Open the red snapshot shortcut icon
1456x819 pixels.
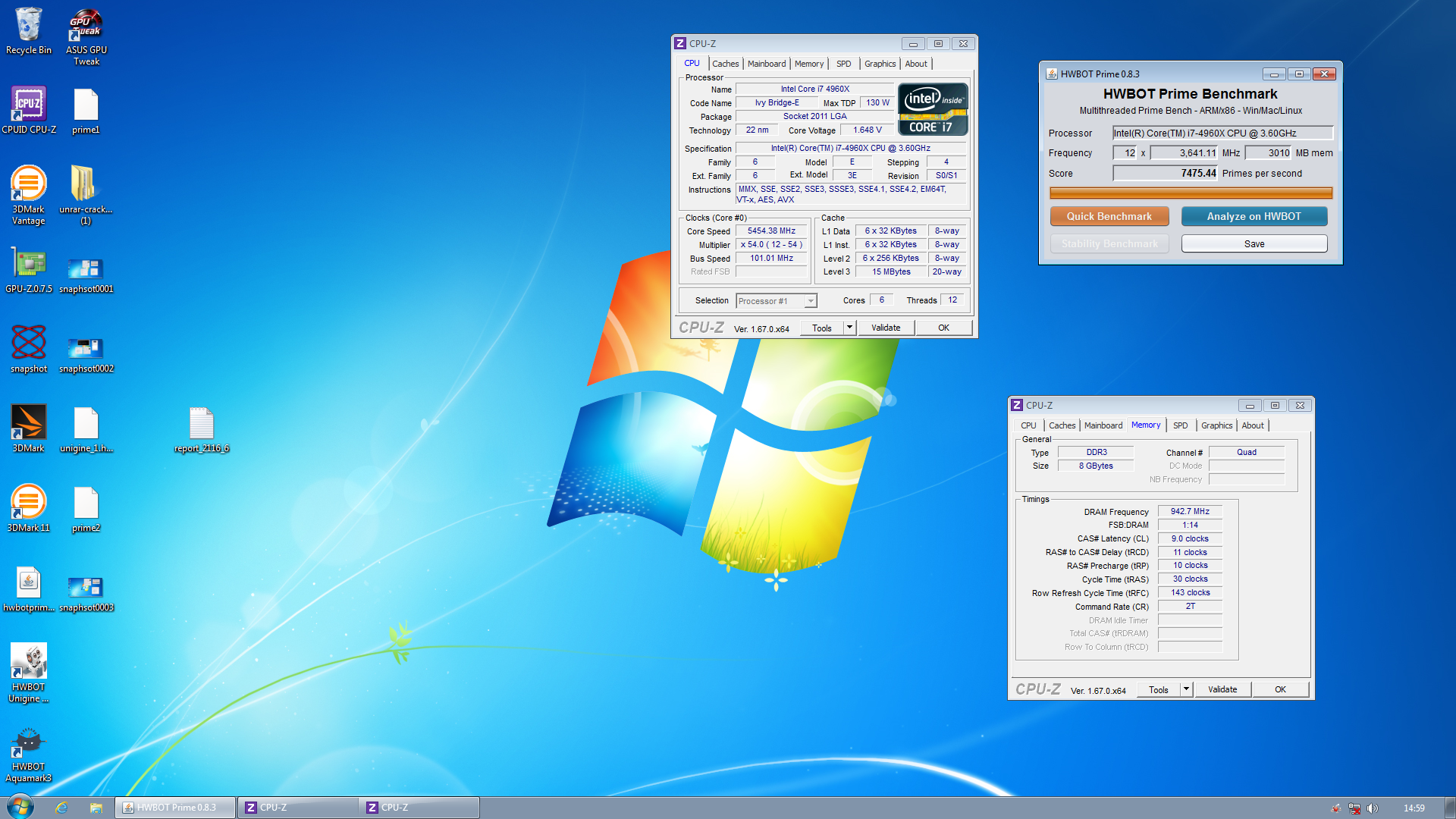[29, 349]
